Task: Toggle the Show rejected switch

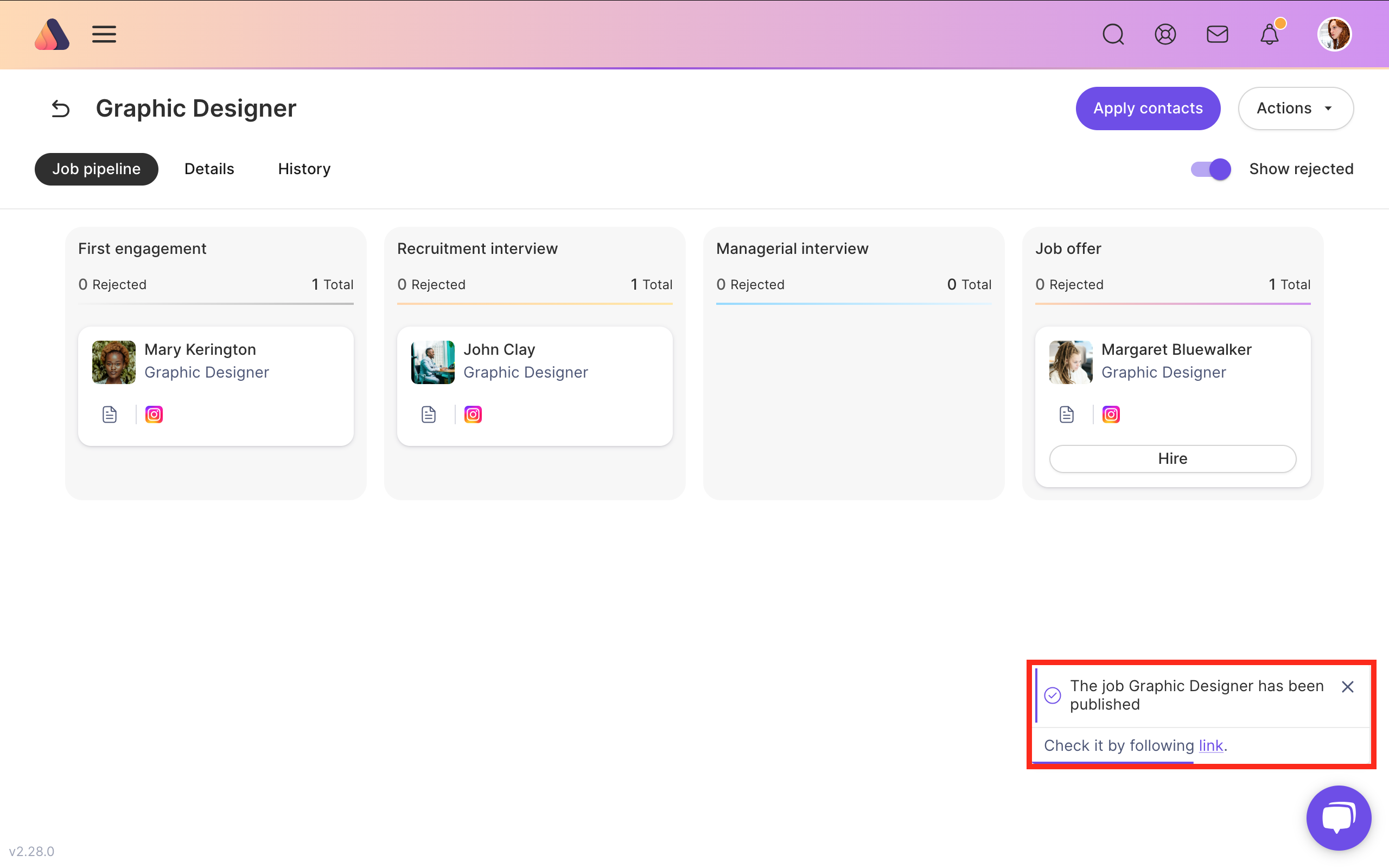Action: coord(1210,169)
